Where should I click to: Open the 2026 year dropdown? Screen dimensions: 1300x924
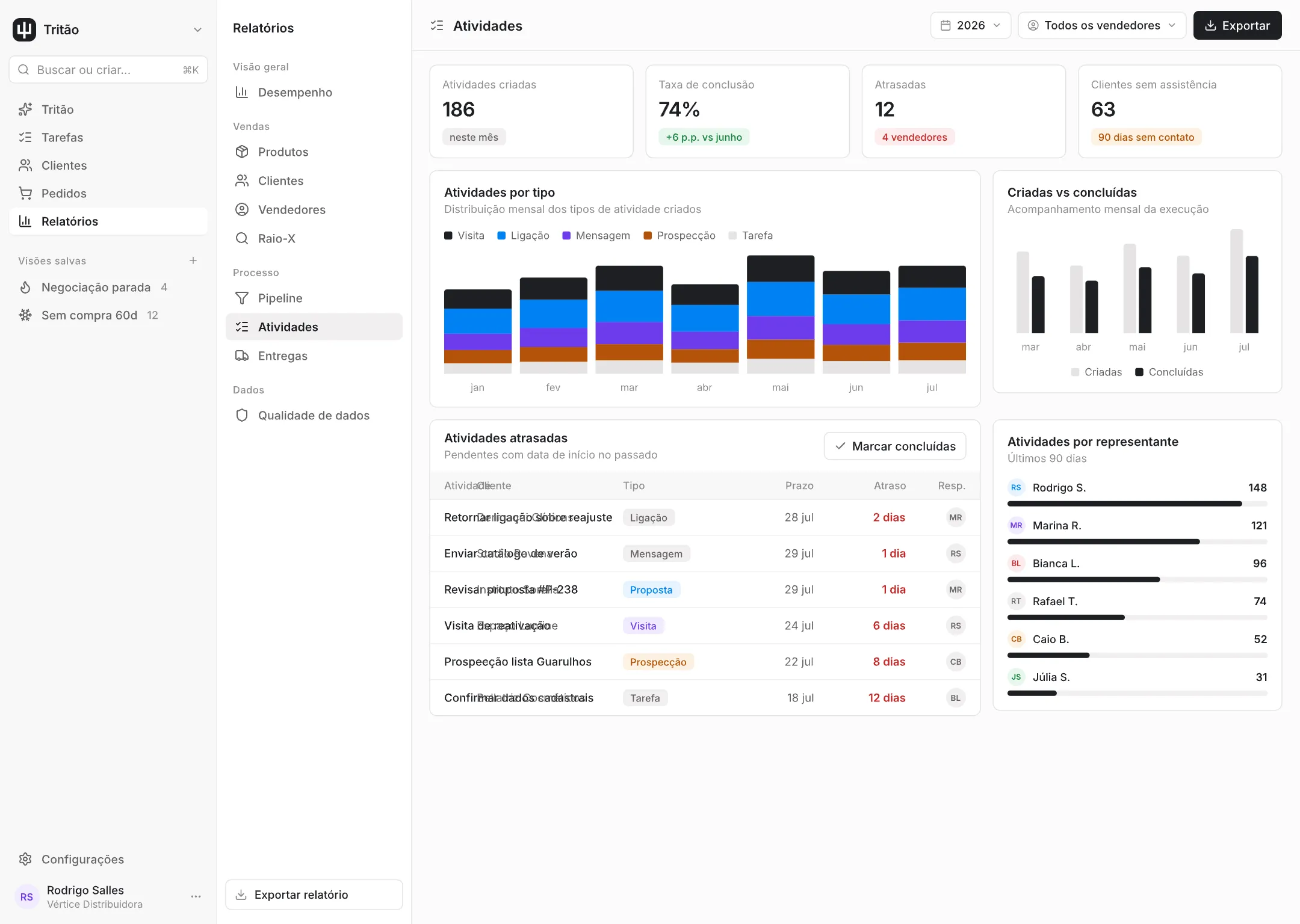pos(971,25)
